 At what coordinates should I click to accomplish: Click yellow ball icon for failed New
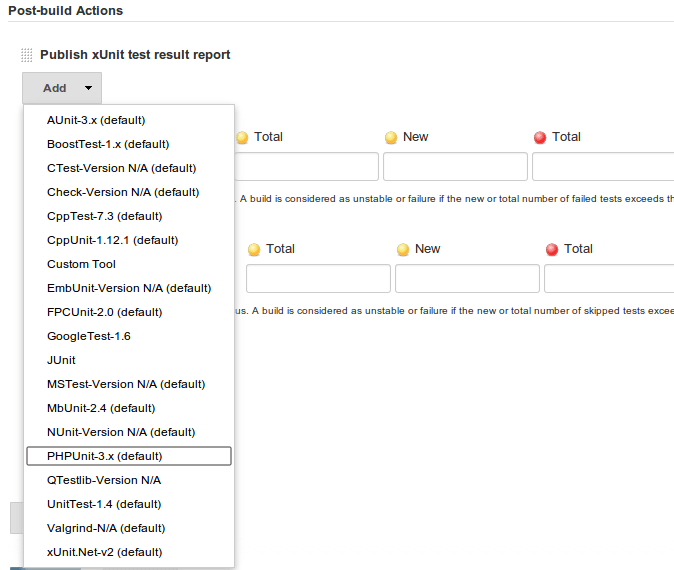pyautogui.click(x=391, y=138)
